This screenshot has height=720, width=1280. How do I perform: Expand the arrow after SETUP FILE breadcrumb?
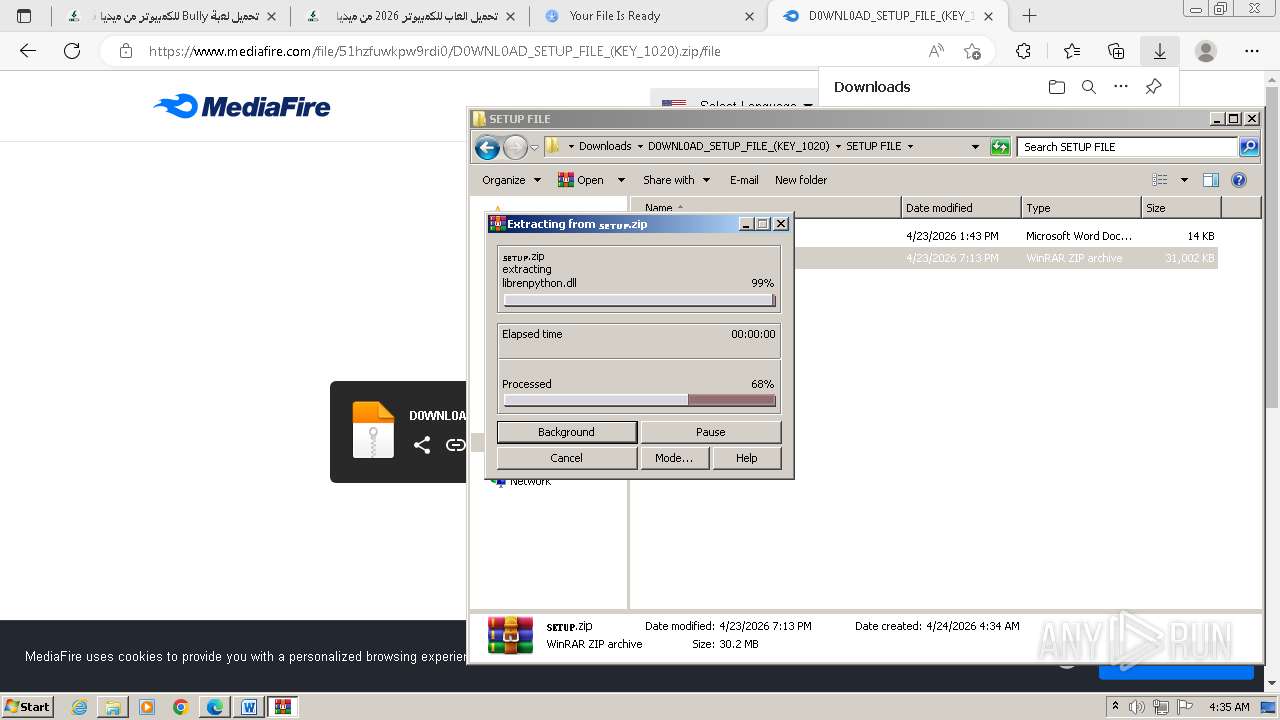[x=910, y=146]
